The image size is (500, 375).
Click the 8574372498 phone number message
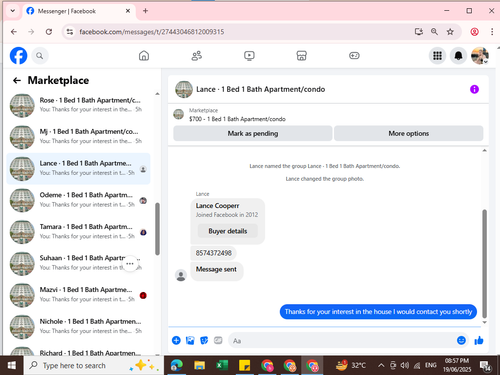pos(214,253)
